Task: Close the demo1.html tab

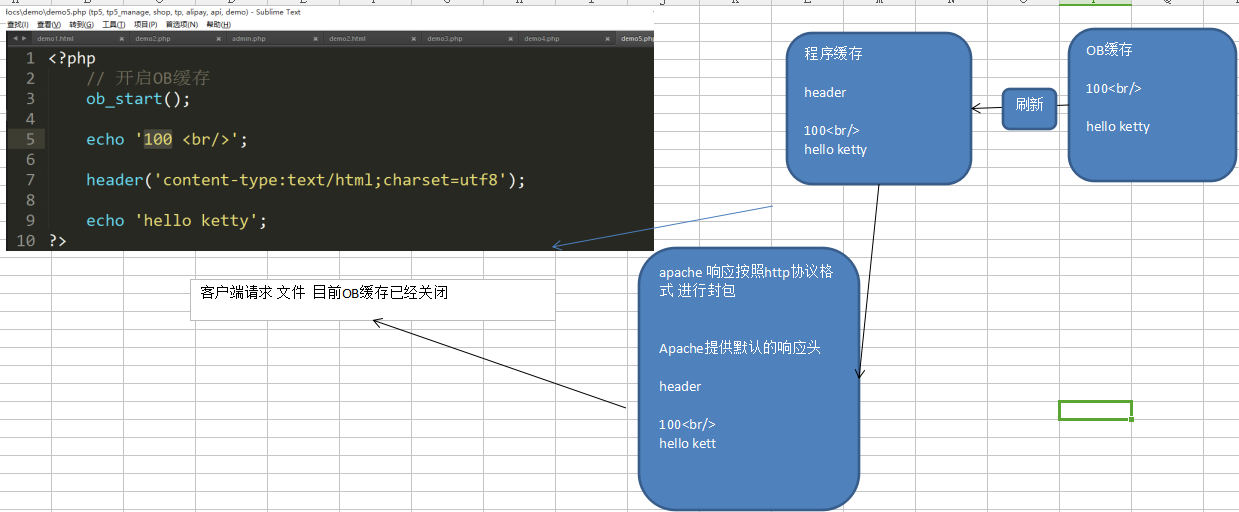Action: 122,39
